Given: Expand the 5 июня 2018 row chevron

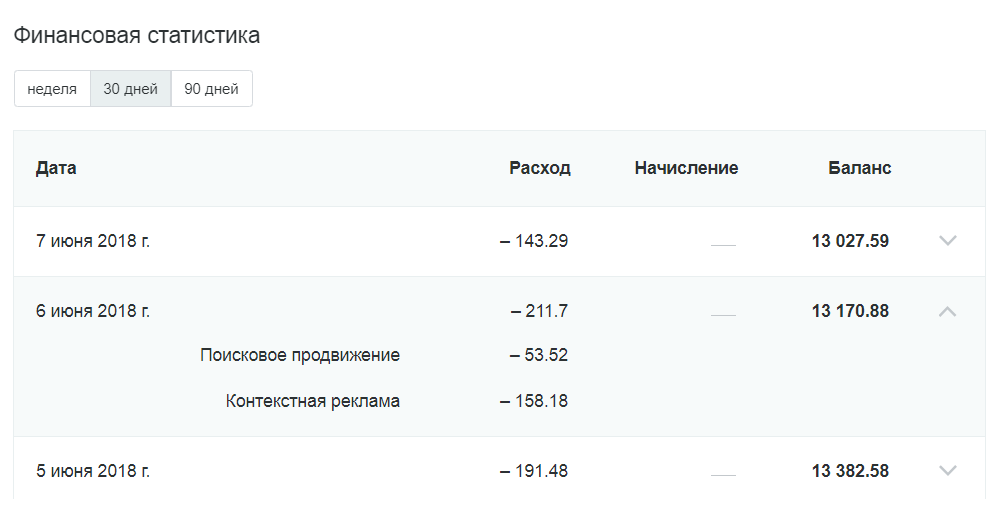Looking at the screenshot, I should pos(948,471).
